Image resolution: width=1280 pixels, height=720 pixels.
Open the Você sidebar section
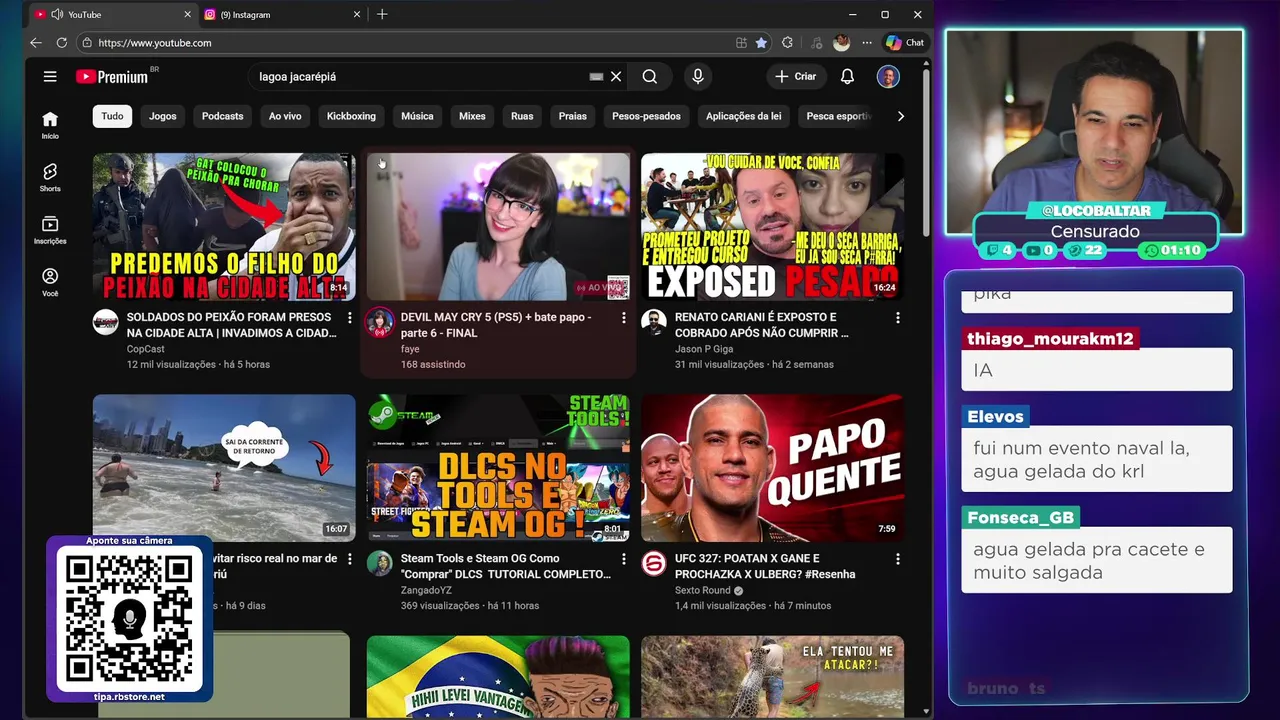(50, 282)
